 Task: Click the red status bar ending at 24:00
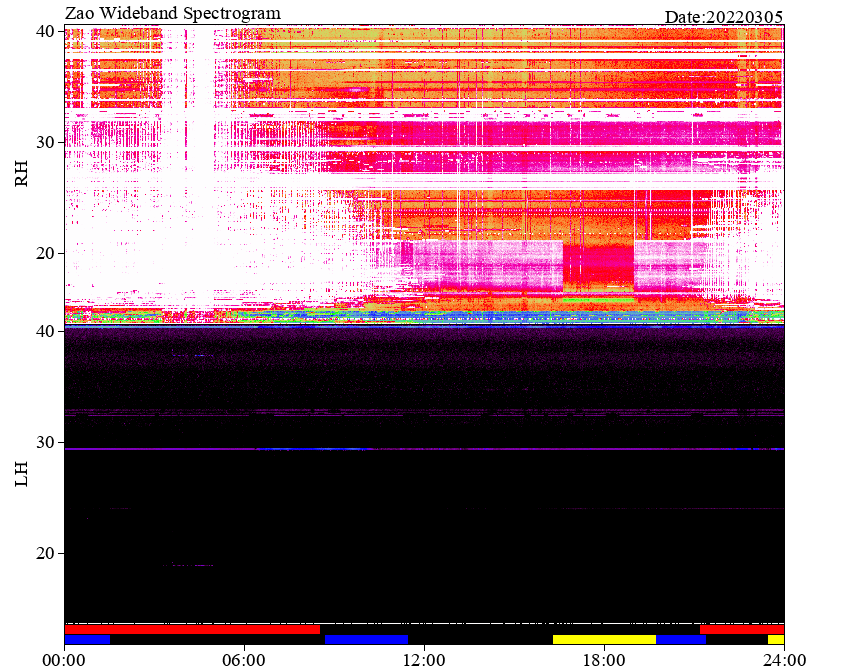742,630
